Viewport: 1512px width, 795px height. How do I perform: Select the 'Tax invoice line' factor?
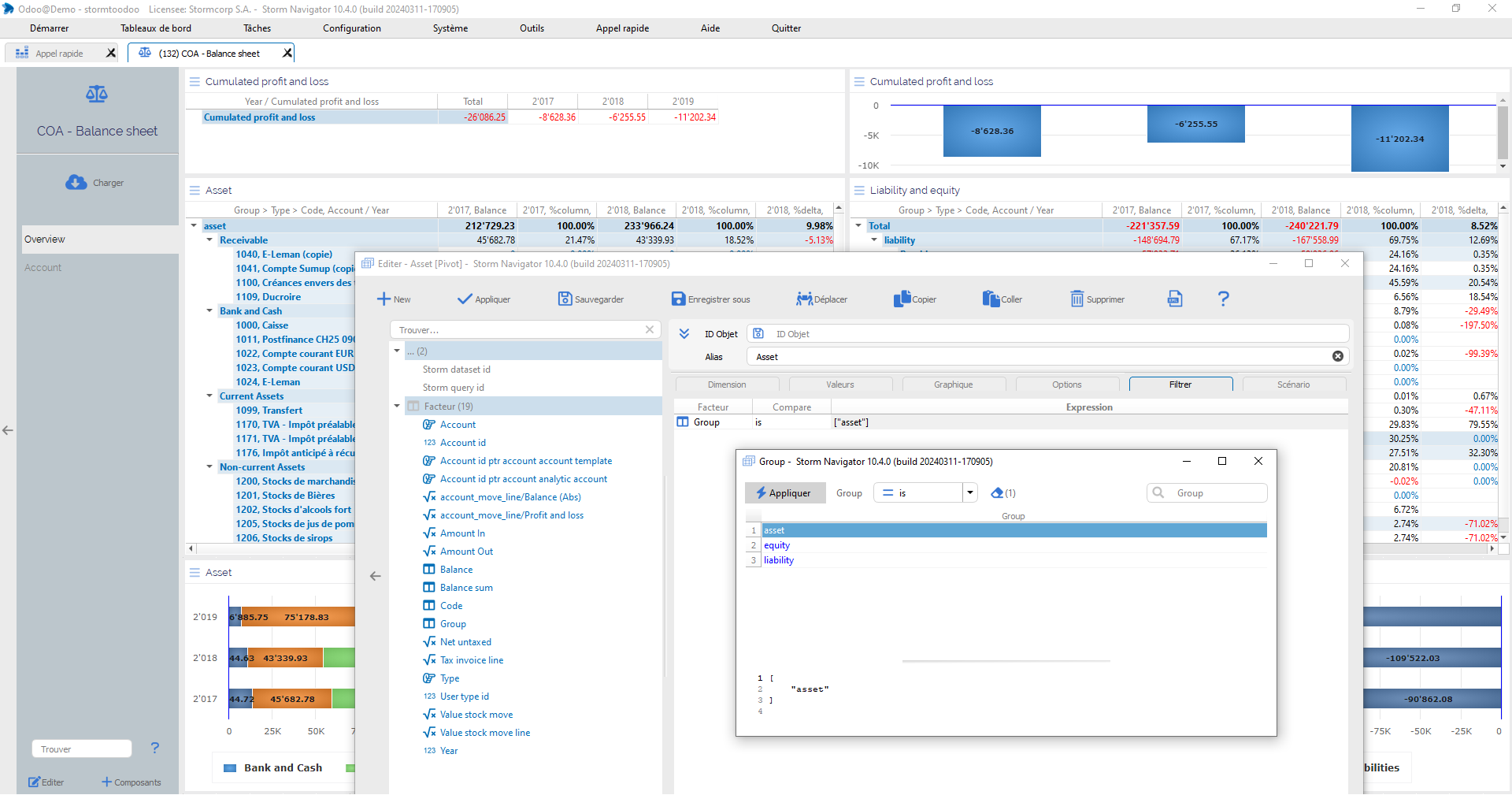click(472, 660)
